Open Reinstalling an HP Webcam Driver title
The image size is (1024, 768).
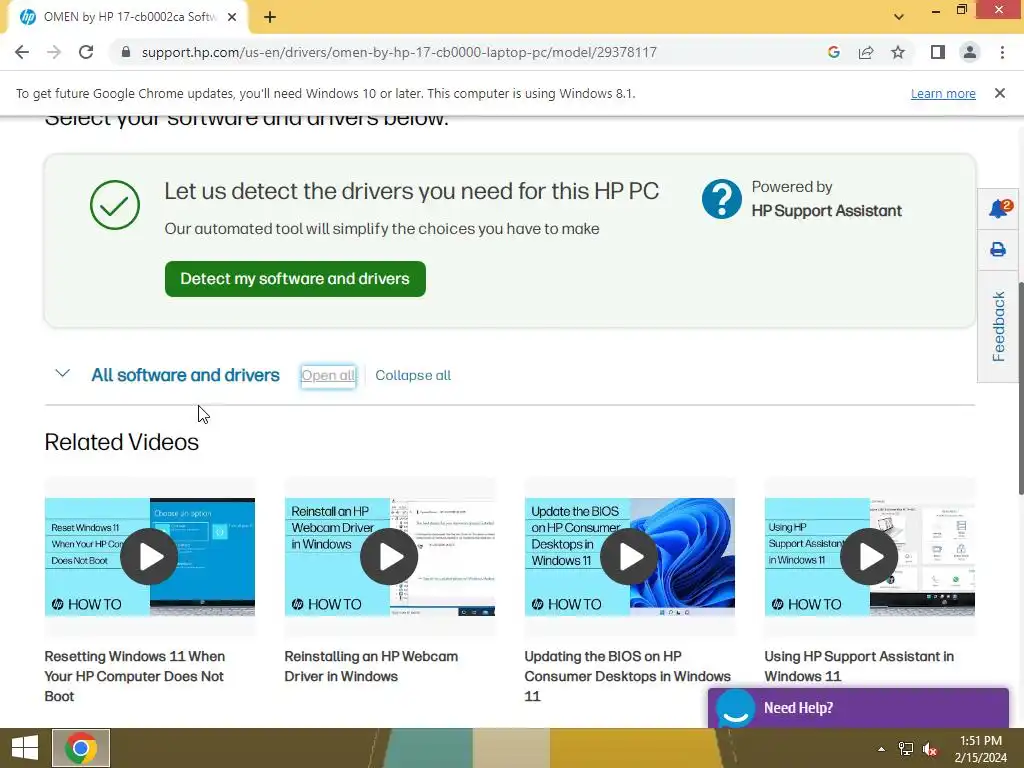[x=371, y=666]
